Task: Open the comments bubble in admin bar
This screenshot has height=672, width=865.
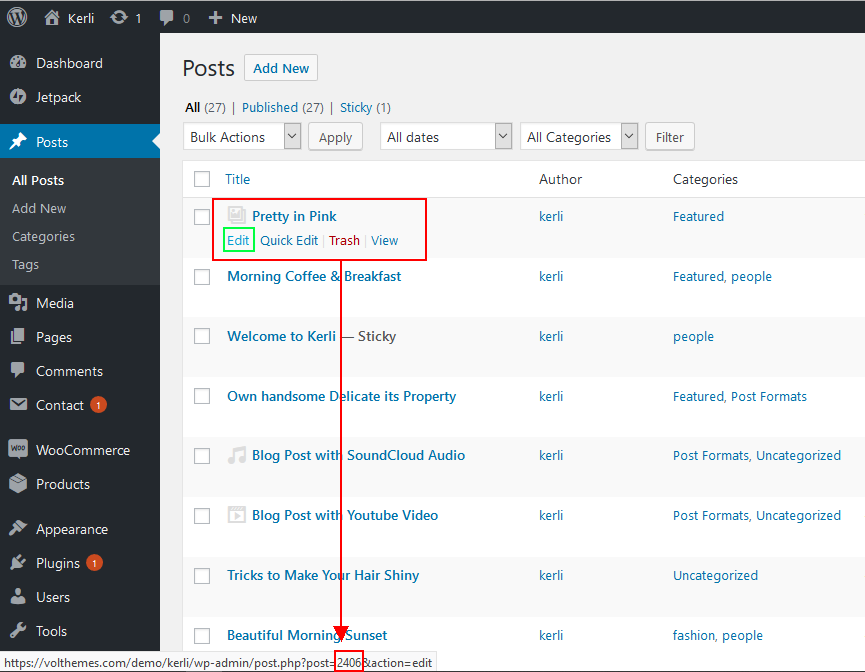Action: pos(166,18)
